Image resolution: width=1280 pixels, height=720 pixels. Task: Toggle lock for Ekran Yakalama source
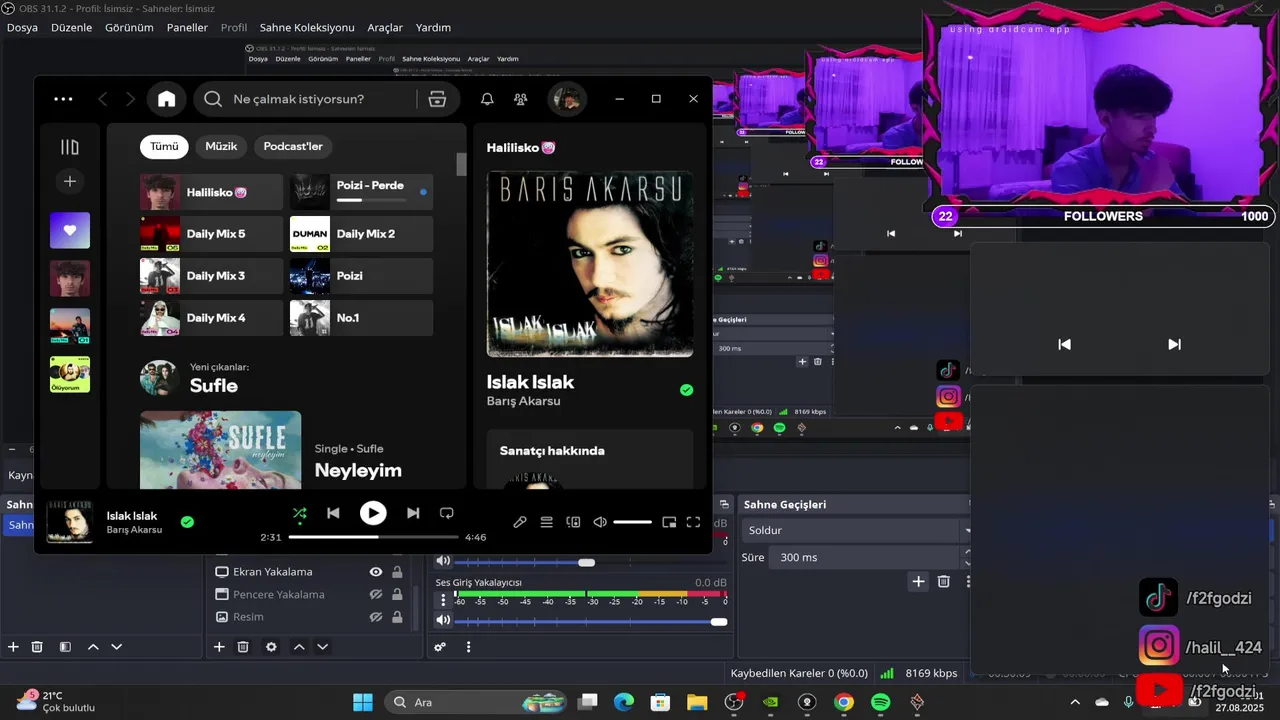[x=397, y=572]
